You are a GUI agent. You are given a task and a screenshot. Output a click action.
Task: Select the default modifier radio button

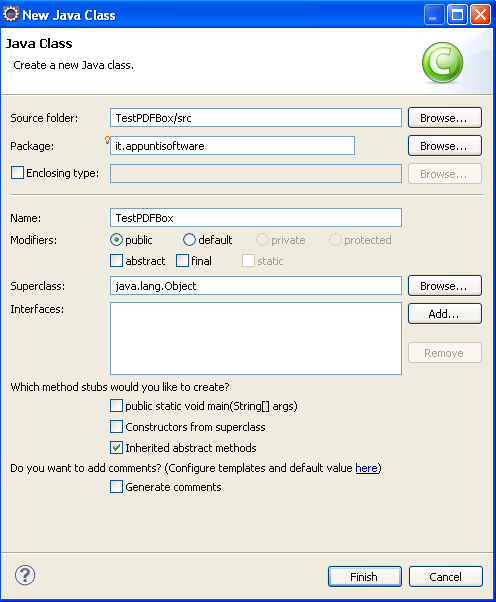[189, 240]
